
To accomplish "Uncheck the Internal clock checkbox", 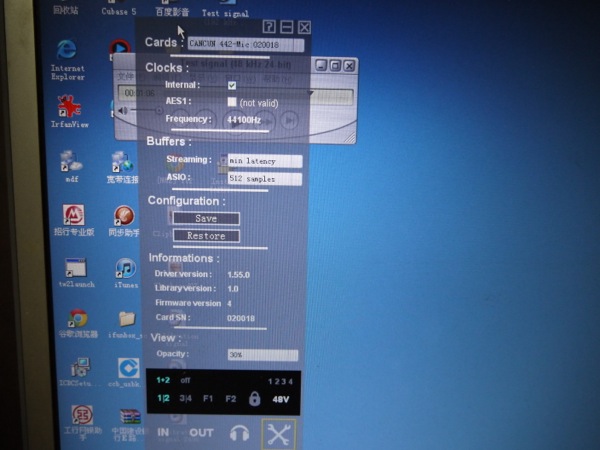I will pos(232,86).
